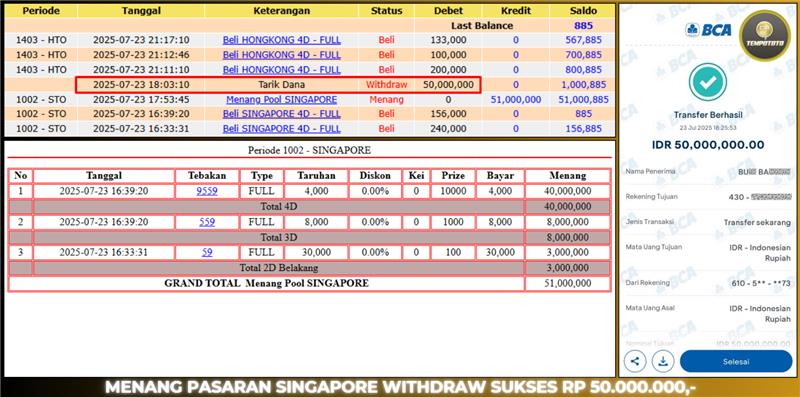Select the Tarik Dana text

pos(282,85)
